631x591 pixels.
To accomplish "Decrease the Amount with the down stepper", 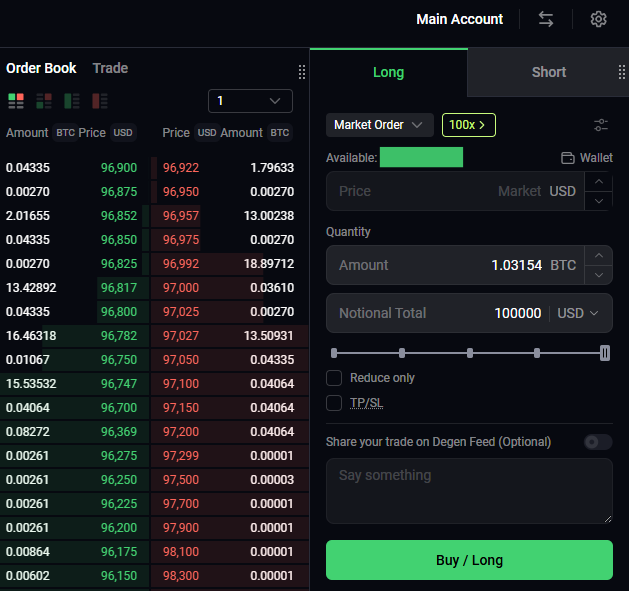I will coord(599,275).
